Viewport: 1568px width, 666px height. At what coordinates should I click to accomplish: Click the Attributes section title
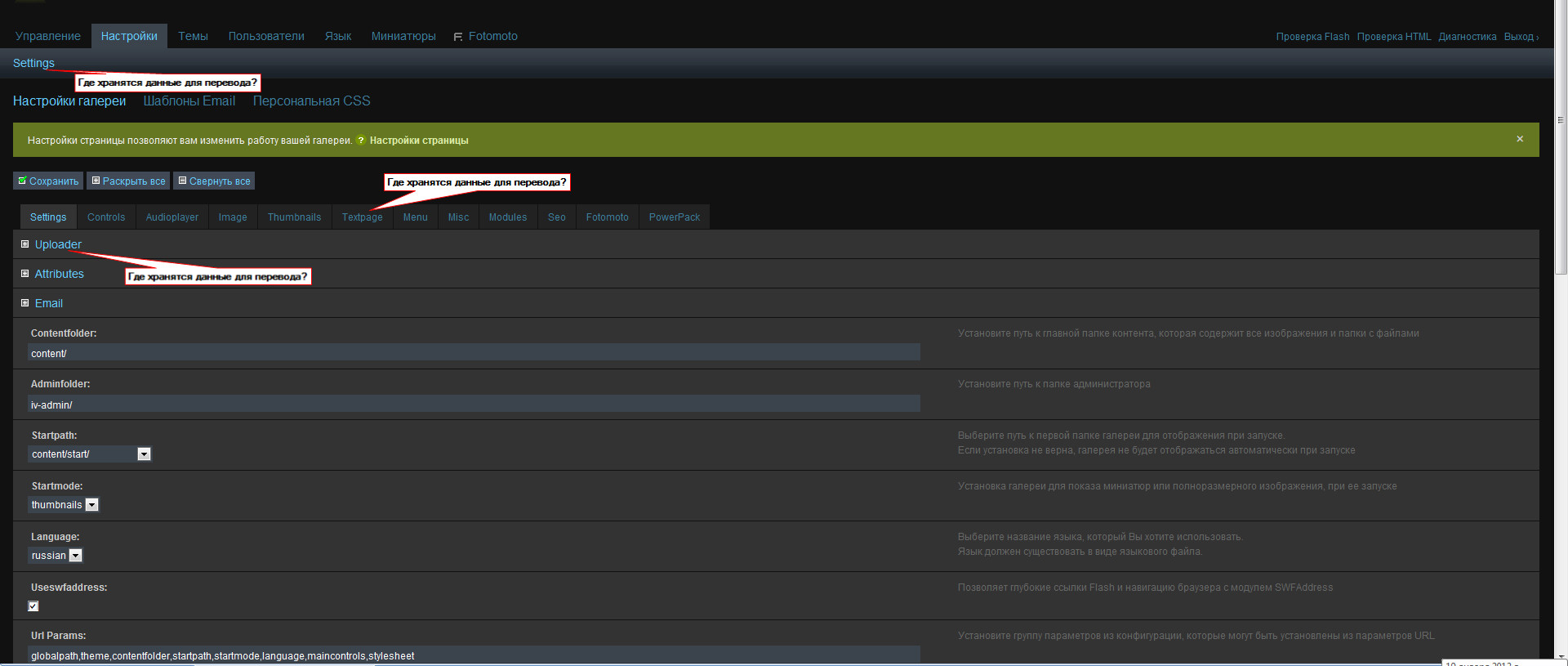(60, 274)
